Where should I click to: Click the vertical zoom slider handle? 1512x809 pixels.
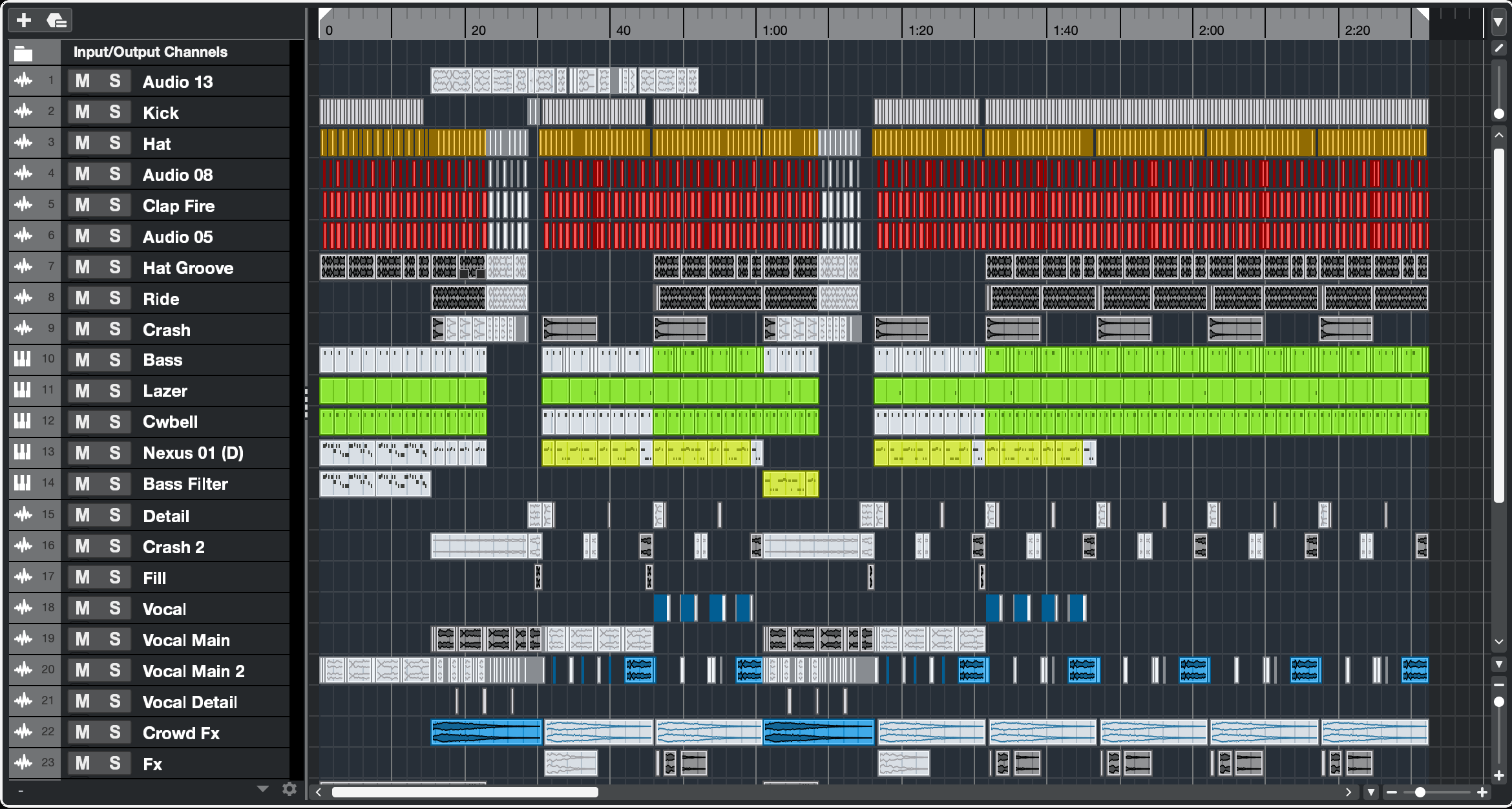click(x=1498, y=702)
